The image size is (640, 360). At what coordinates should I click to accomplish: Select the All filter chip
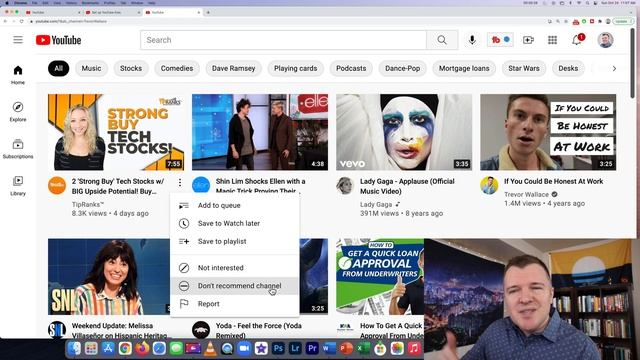[x=58, y=68]
